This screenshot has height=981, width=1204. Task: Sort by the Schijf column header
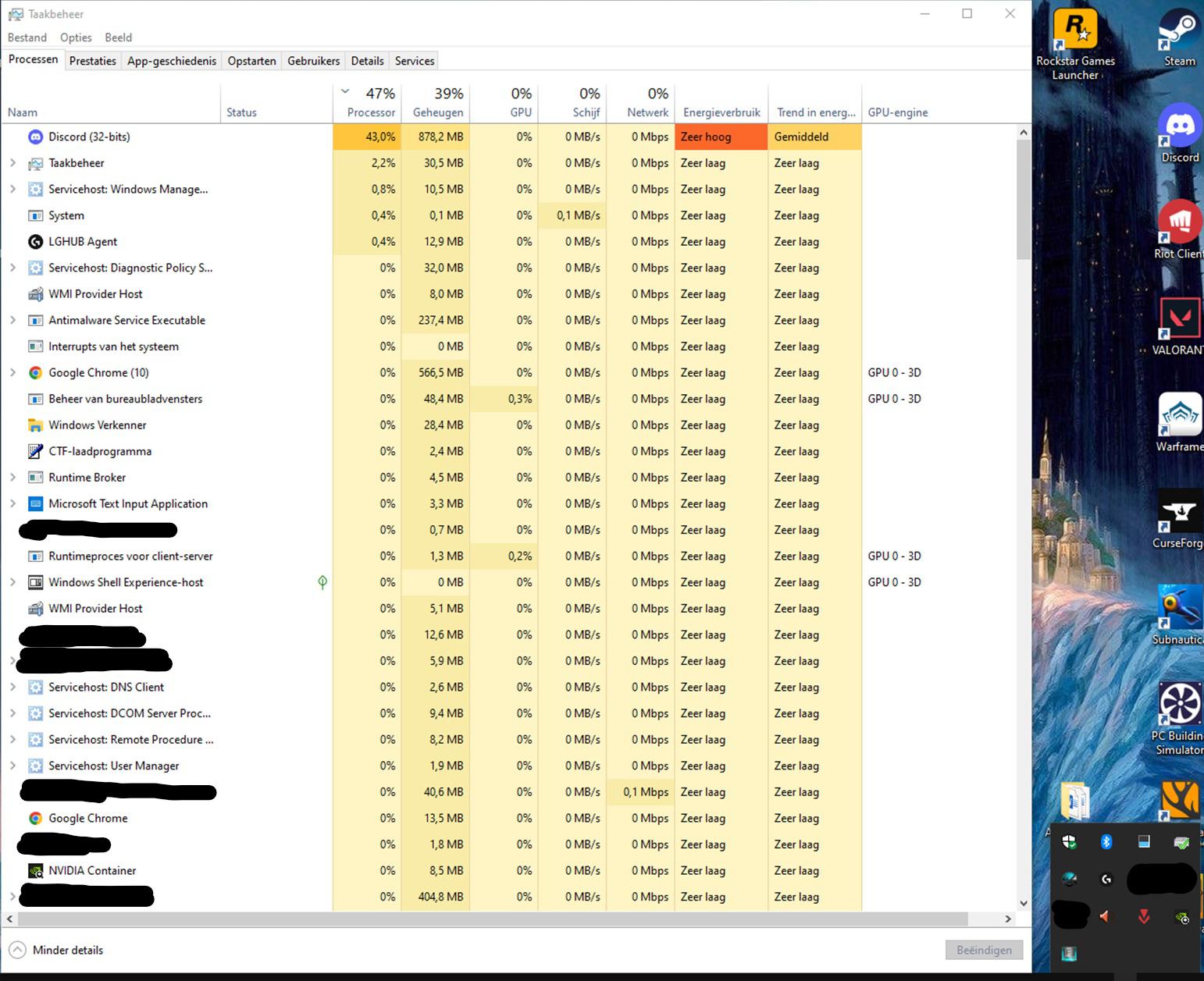click(x=572, y=103)
